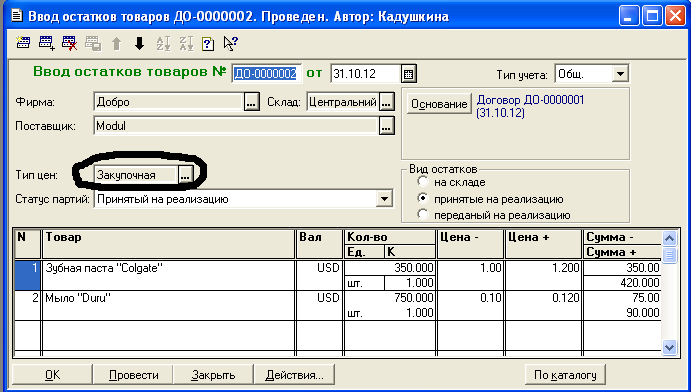This screenshot has height=392, width=691.
Task: Click the Основание button
Action: (439, 104)
